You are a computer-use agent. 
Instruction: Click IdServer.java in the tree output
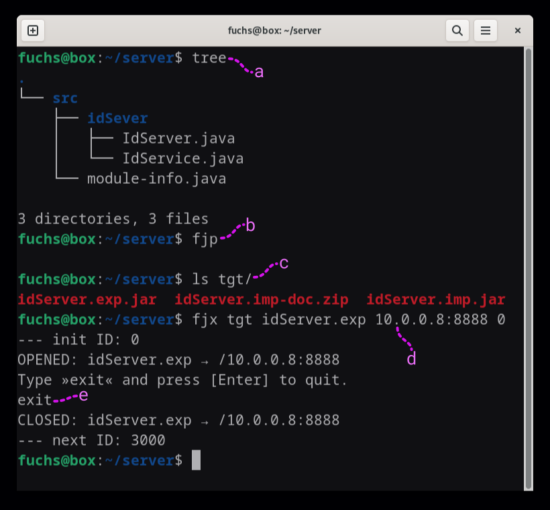[x=179, y=139]
